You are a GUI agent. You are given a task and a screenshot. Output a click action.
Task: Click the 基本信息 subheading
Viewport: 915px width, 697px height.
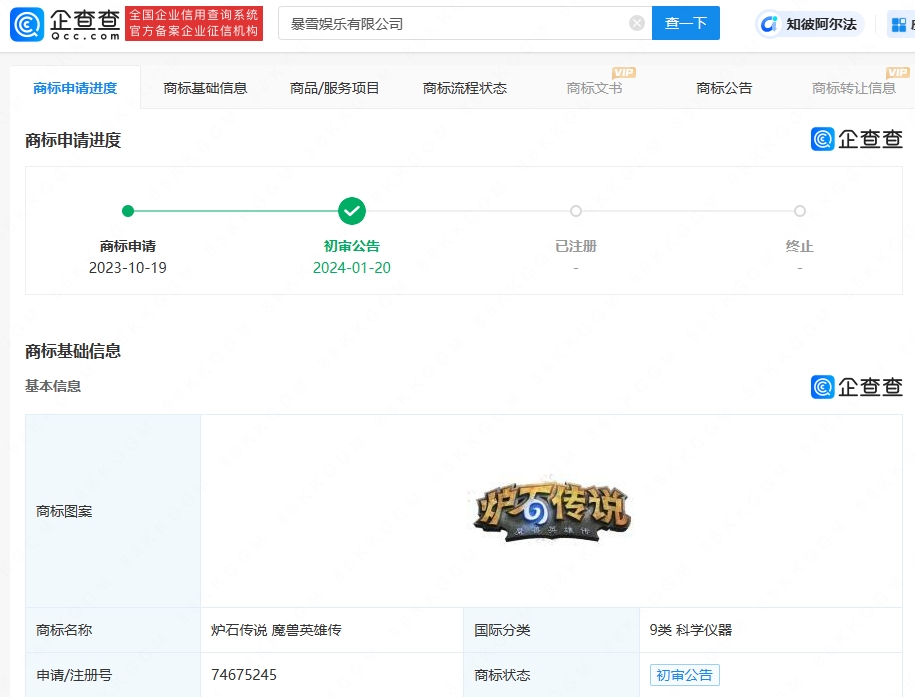click(x=53, y=386)
